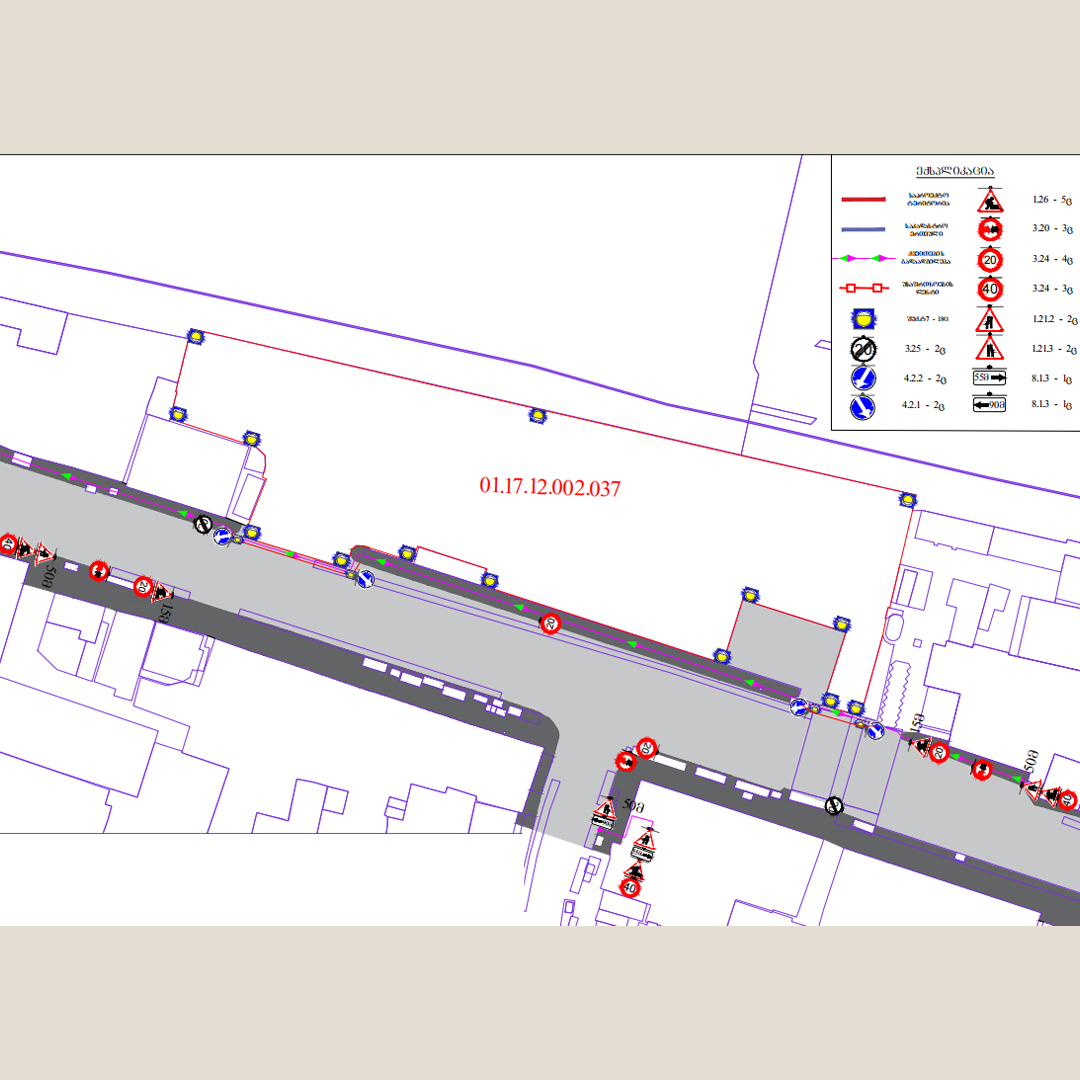The image size is (1080, 1080).
Task: Click the underlined legend title "ექსპლიკაცია"
Action: (x=955, y=172)
